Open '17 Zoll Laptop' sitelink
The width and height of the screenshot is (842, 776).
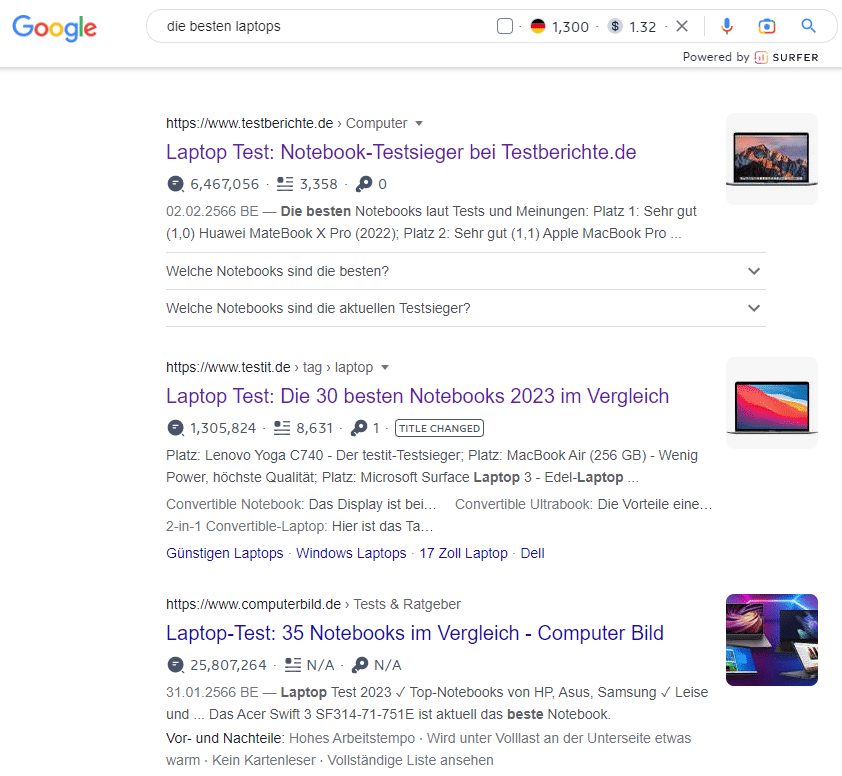(463, 553)
